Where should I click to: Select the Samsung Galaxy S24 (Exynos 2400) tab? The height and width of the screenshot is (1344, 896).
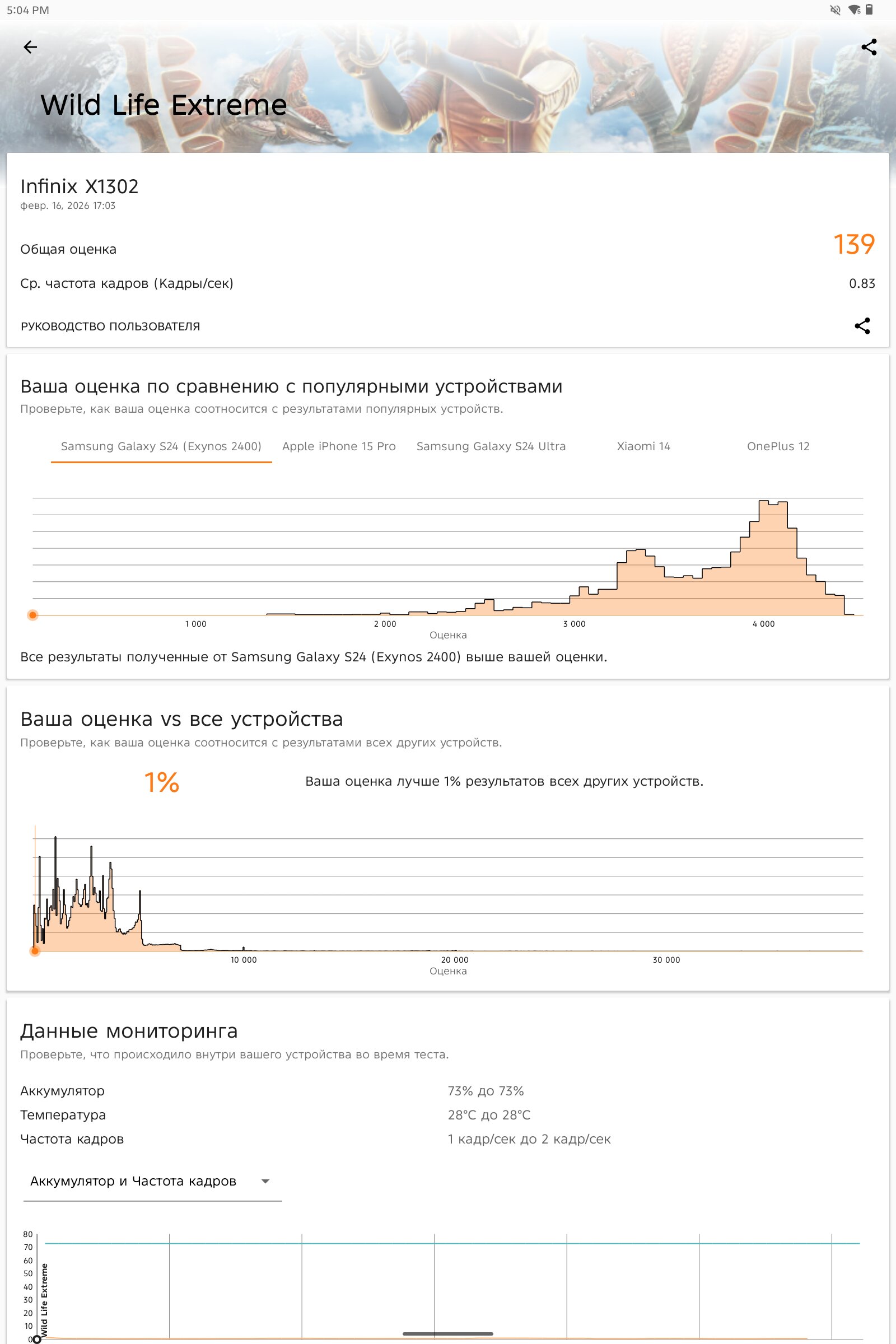pos(161,446)
